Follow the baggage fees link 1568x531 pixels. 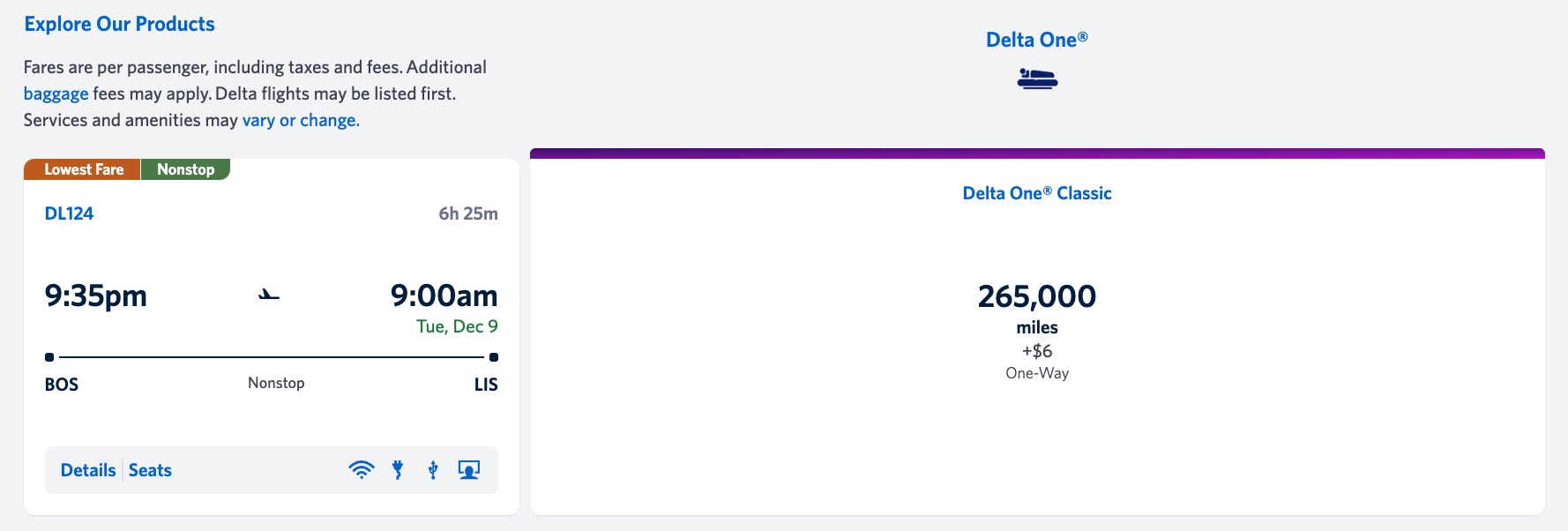(x=56, y=93)
